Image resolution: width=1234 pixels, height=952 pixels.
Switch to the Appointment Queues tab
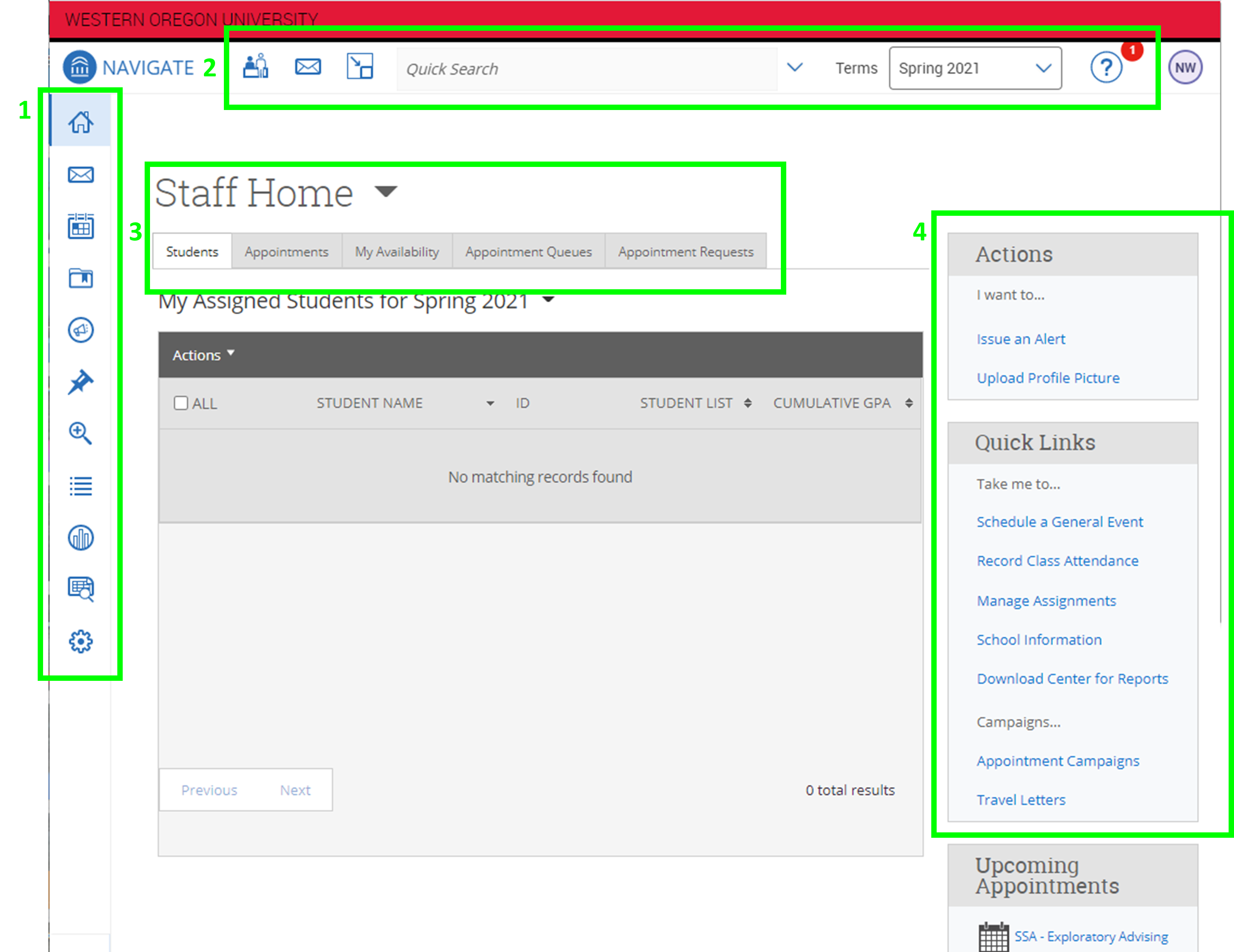coord(528,252)
